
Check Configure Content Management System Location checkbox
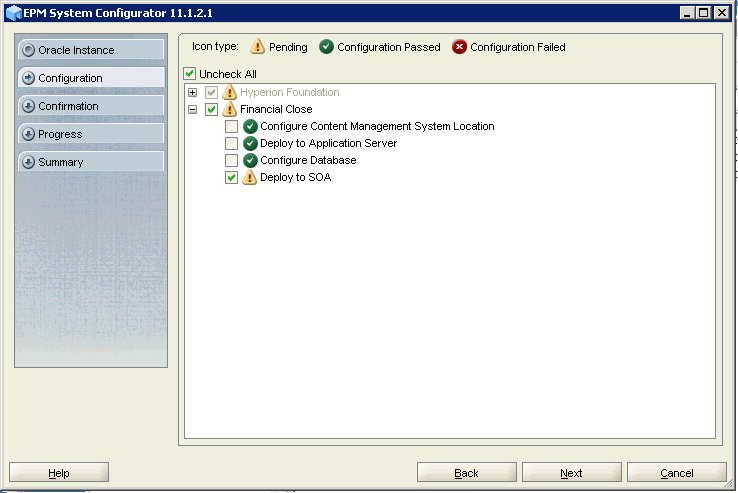(x=231, y=126)
